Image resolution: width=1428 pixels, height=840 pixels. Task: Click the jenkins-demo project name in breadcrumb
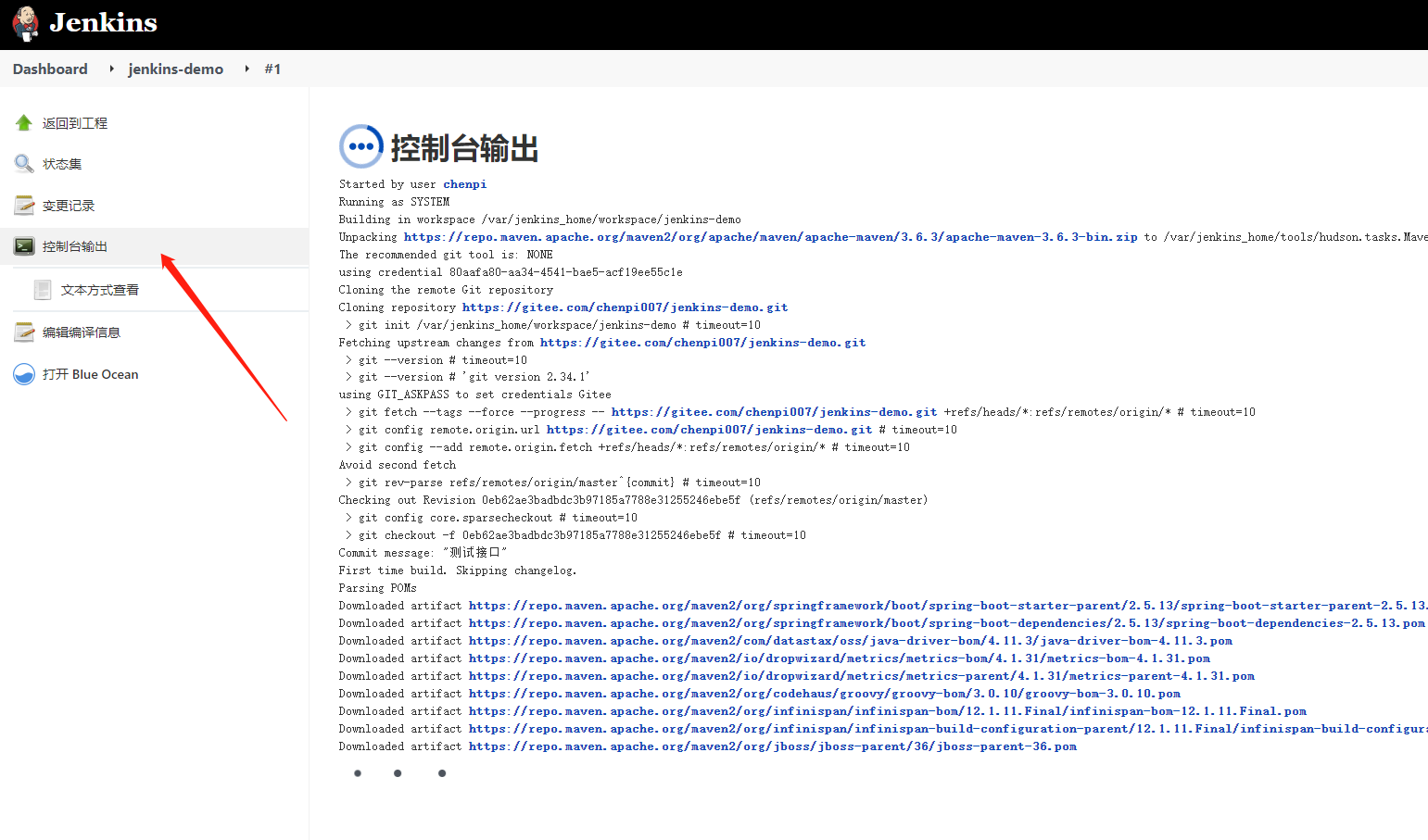pyautogui.click(x=176, y=69)
